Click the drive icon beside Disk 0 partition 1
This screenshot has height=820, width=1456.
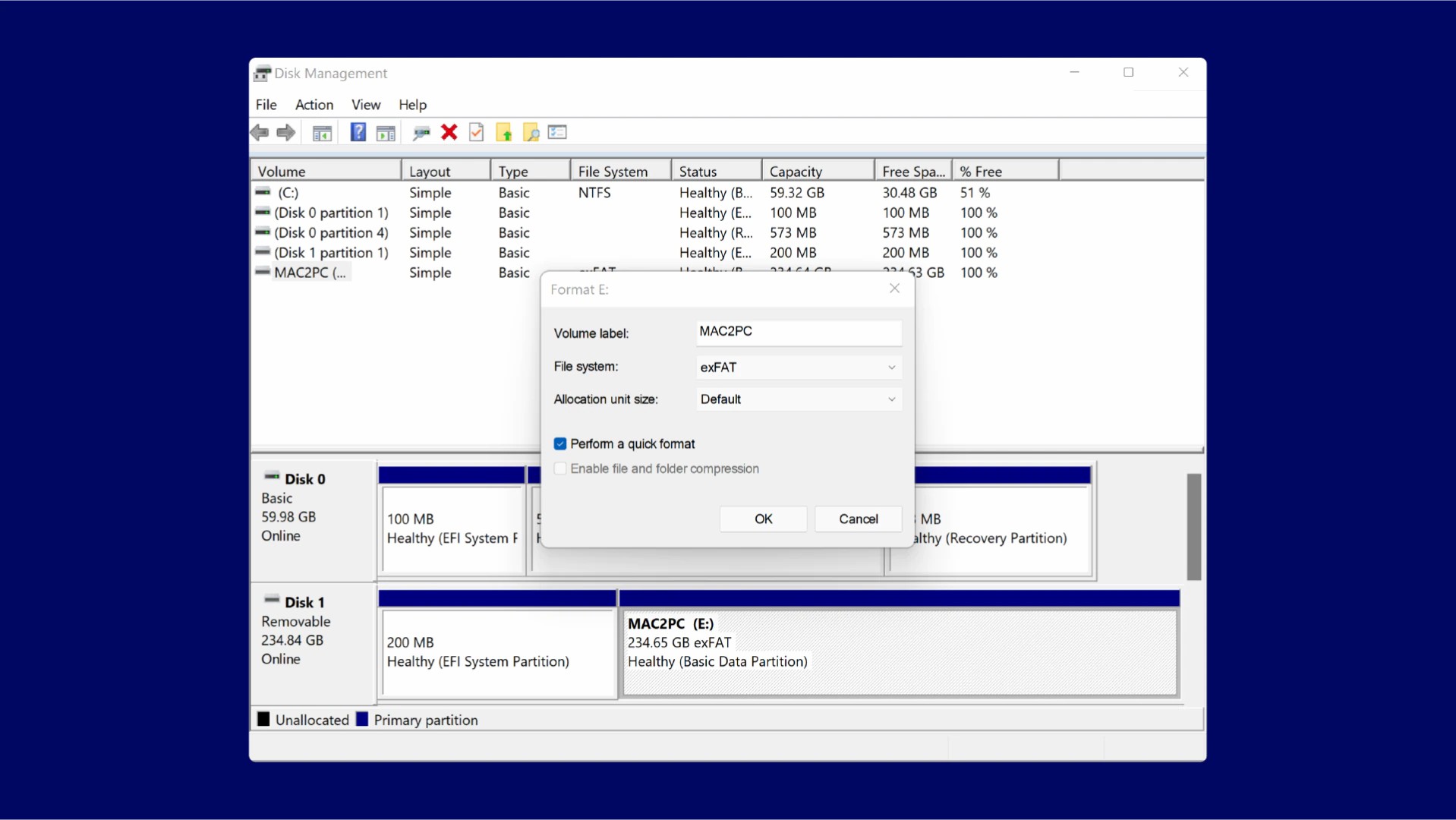[263, 212]
